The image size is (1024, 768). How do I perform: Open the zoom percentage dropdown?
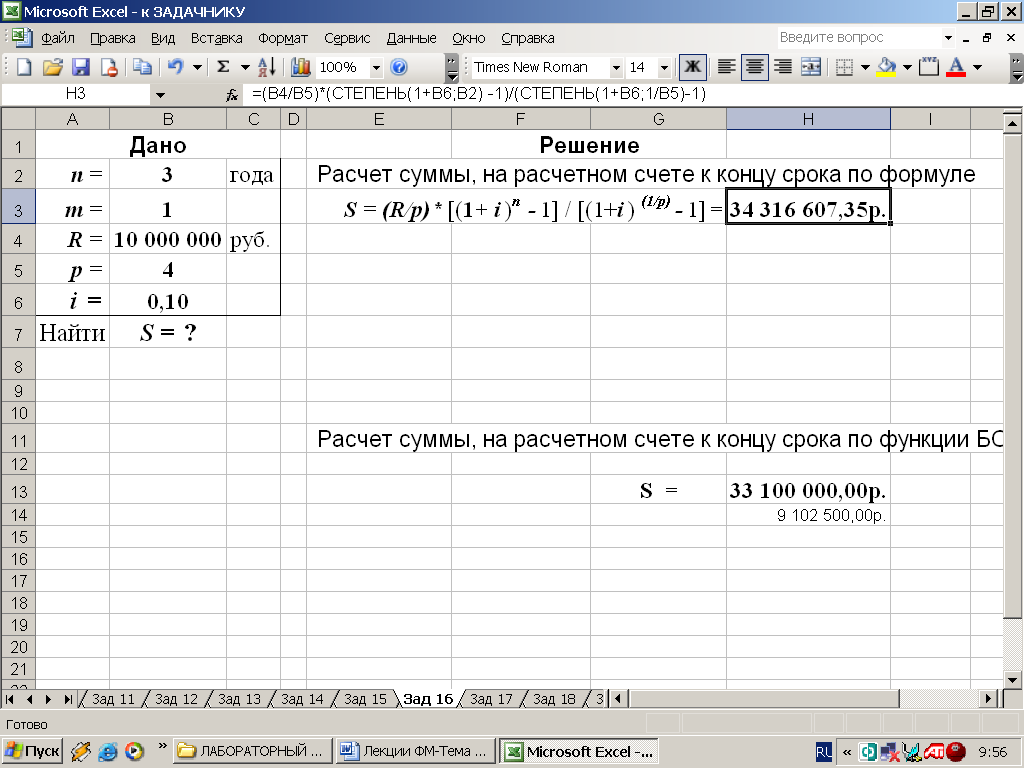coord(376,67)
